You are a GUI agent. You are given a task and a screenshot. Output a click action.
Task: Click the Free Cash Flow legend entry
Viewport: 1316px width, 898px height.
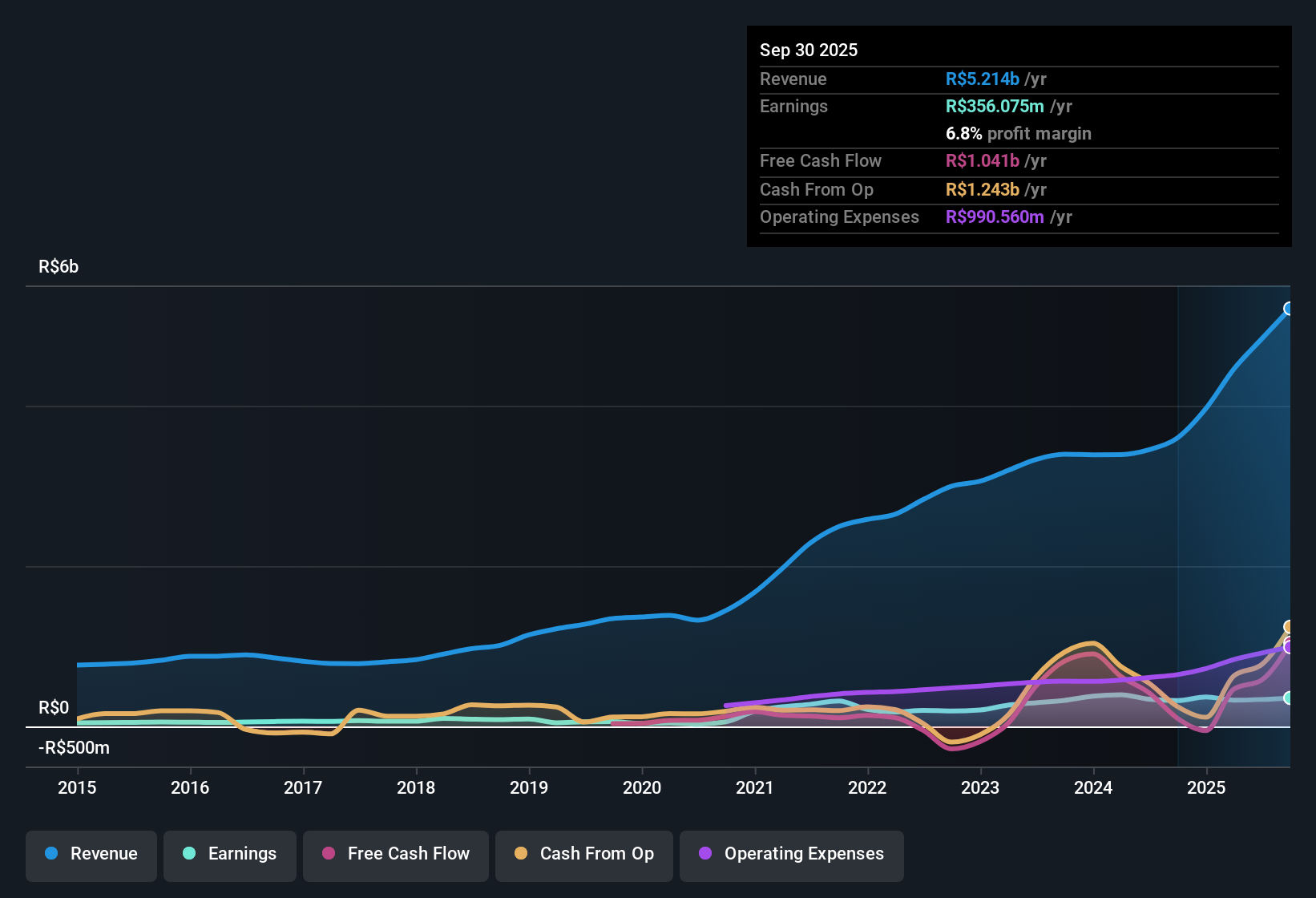(395, 855)
